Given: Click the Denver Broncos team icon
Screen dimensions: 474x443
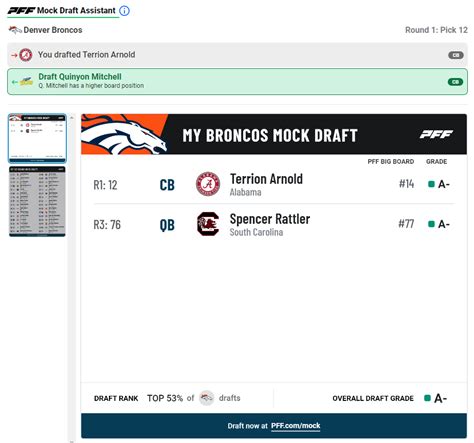Looking at the screenshot, I should point(15,30).
